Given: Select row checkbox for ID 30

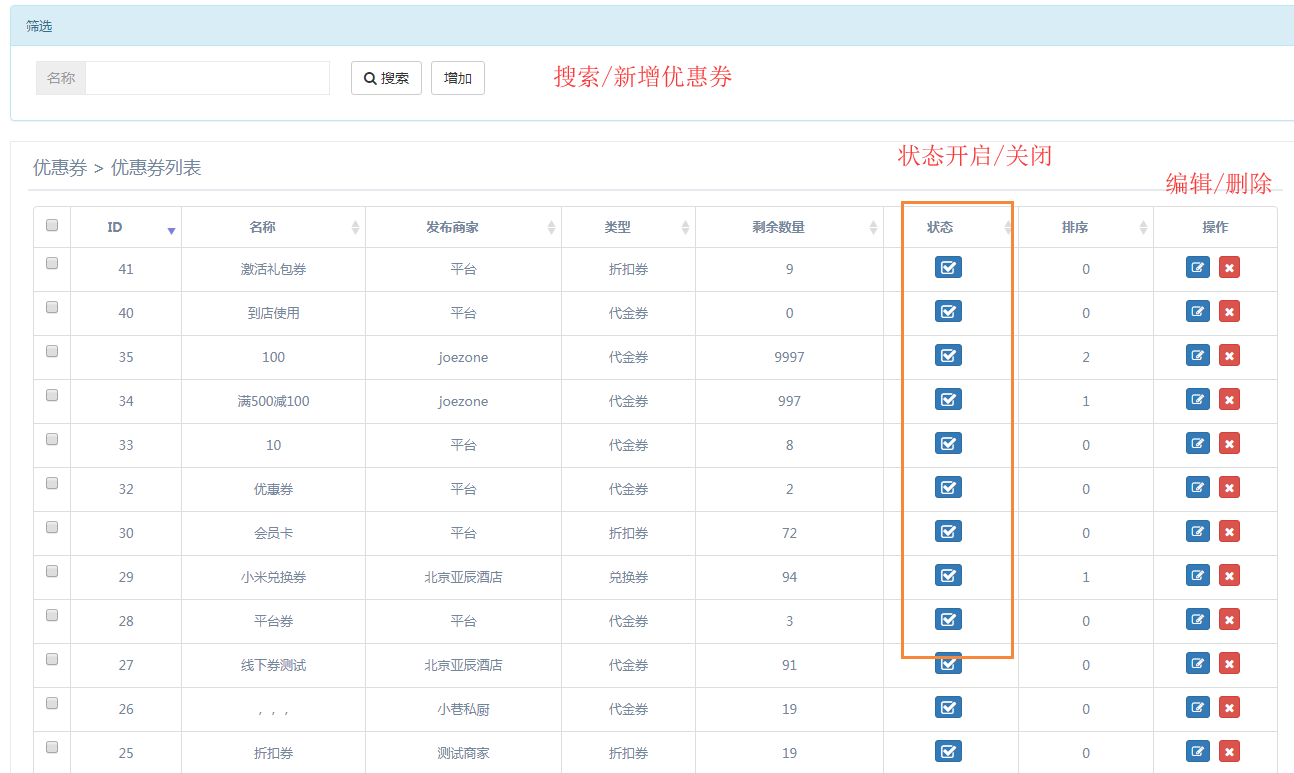Looking at the screenshot, I should click(52, 527).
